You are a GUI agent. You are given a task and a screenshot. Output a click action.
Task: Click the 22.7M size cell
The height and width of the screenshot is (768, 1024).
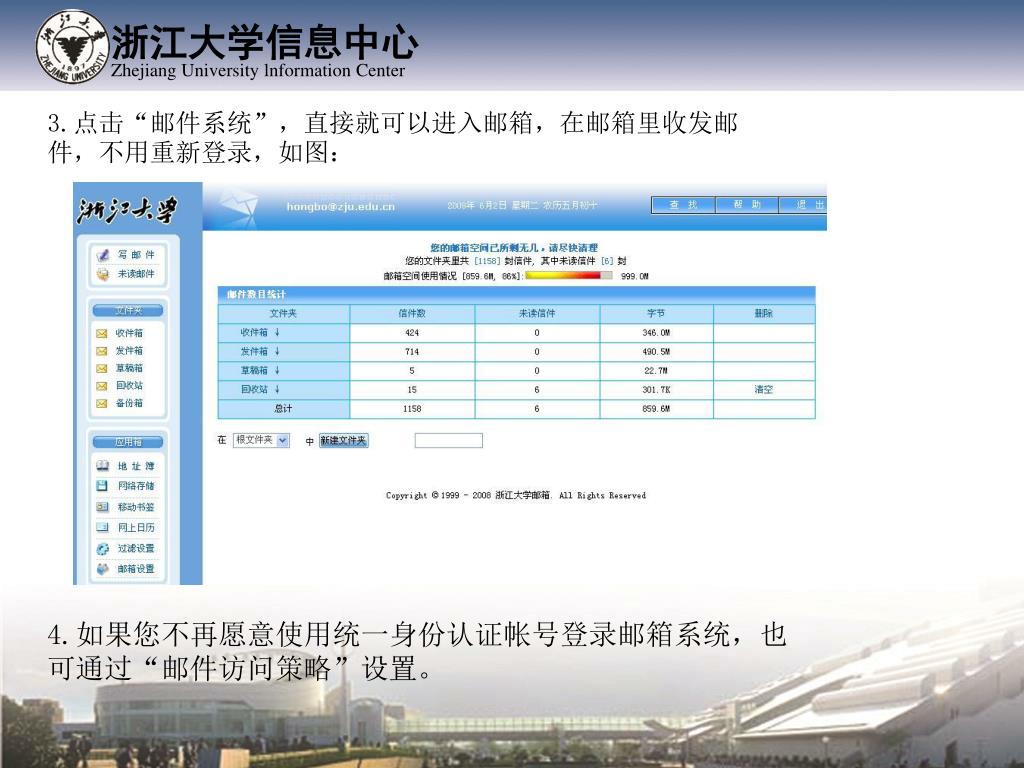[x=656, y=370]
